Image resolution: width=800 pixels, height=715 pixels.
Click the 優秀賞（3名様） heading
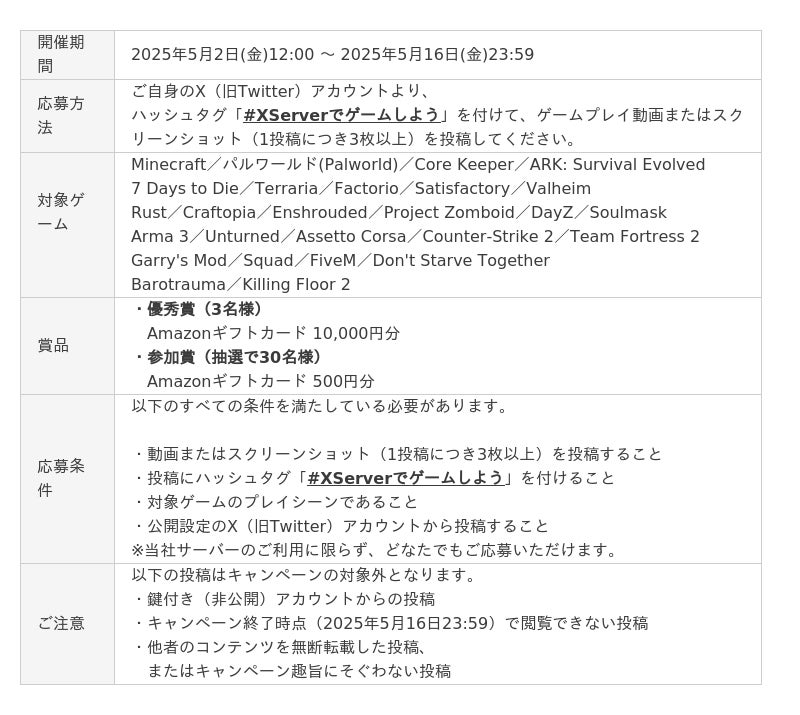click(204, 309)
